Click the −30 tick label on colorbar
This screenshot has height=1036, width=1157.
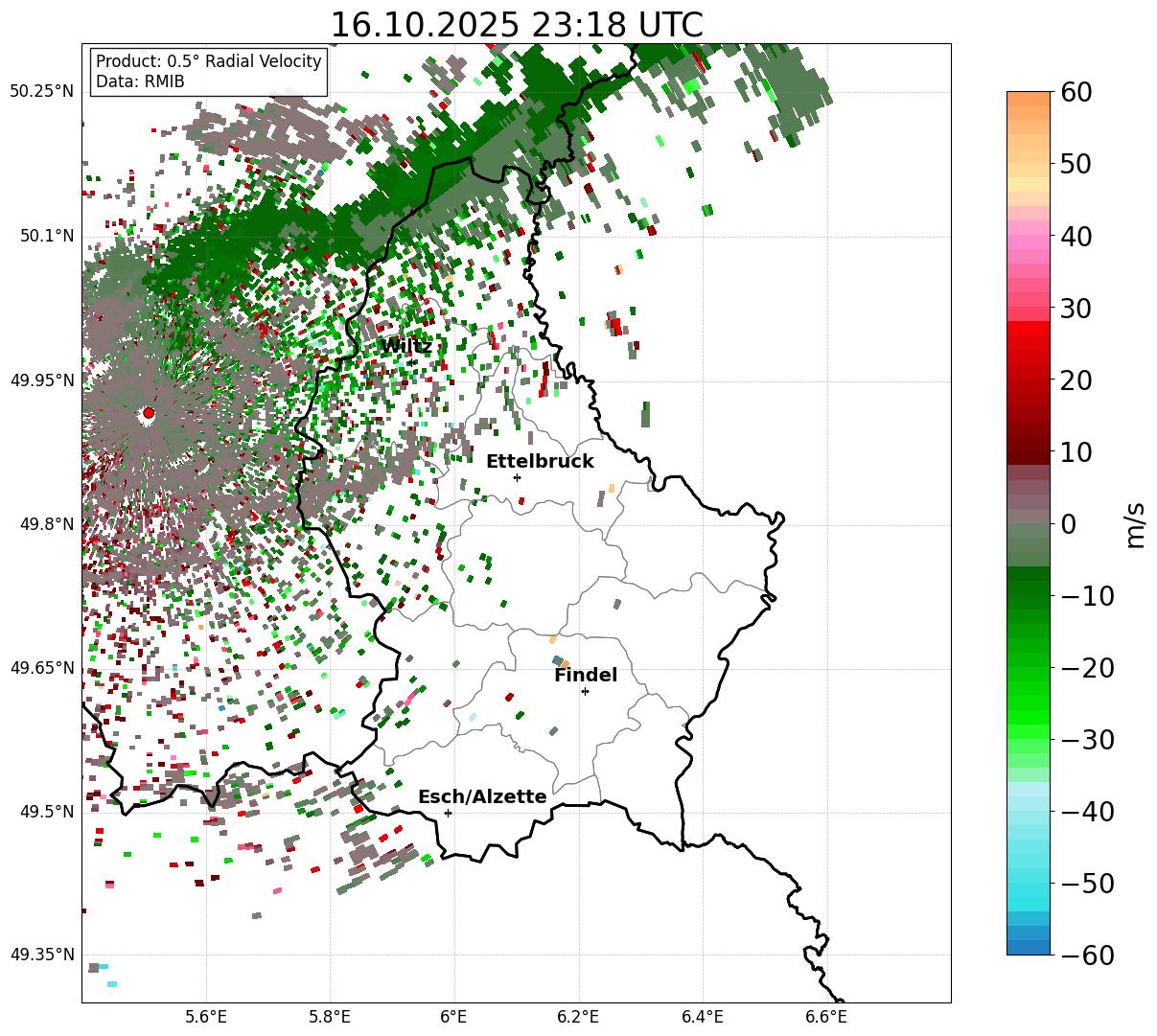[1087, 740]
